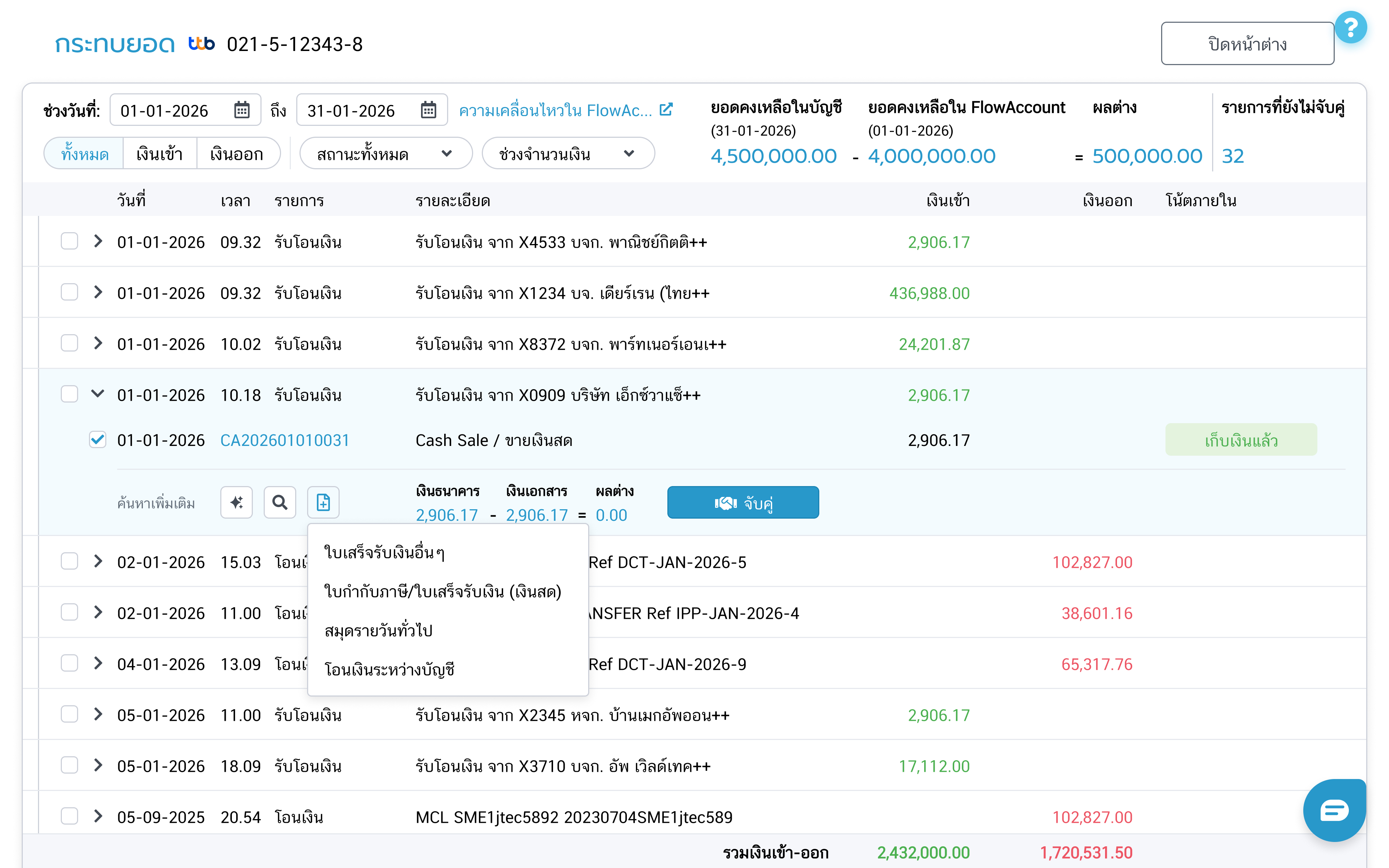The width and height of the screenshot is (1389, 868).
Task: Open the start date calendar icon
Action: 242,110
